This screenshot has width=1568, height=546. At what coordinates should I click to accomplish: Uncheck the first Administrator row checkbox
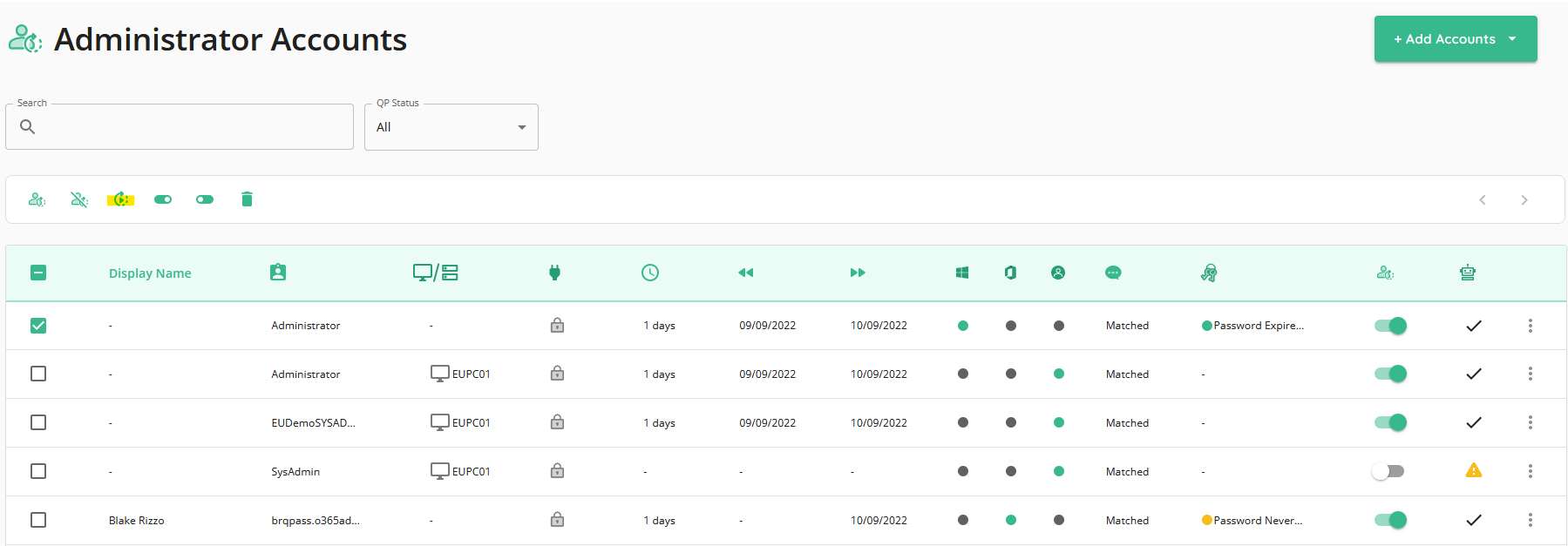[38, 326]
